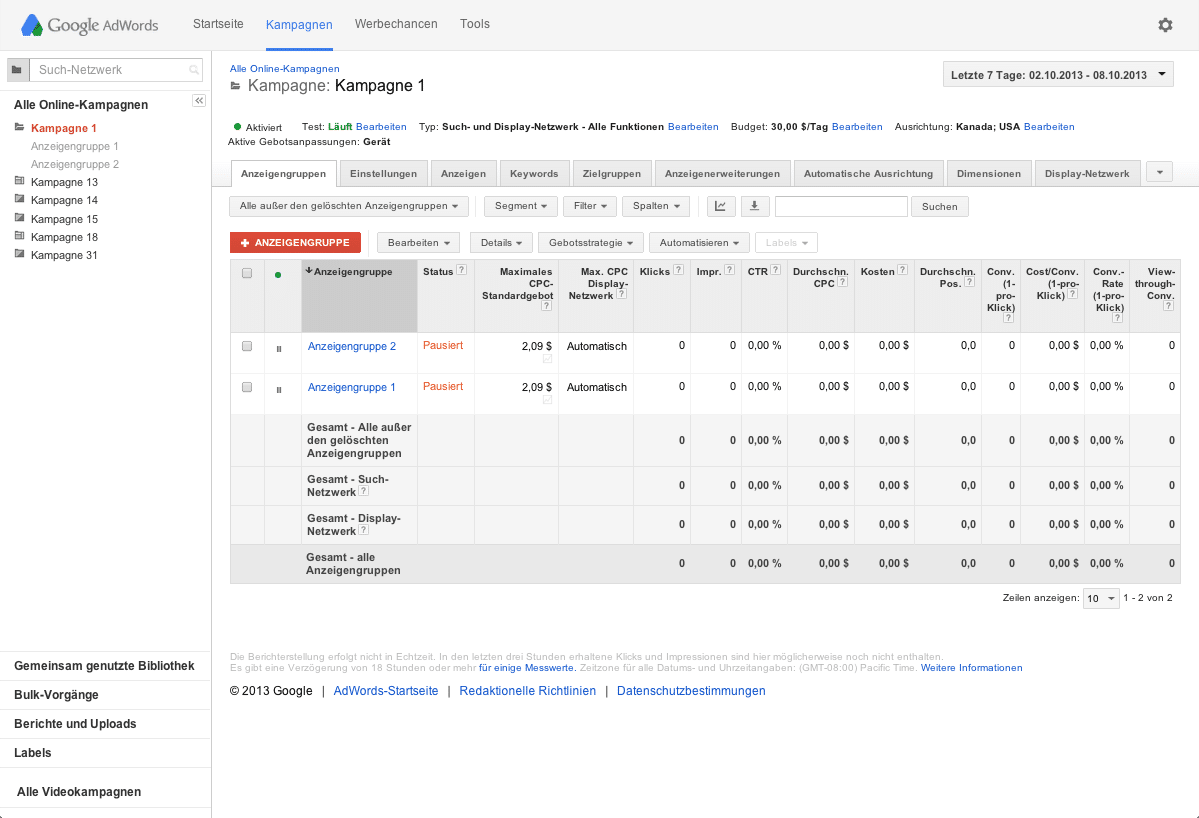This screenshot has width=1199, height=818.
Task: Open Werbechancen in top navigation
Action: tap(396, 24)
